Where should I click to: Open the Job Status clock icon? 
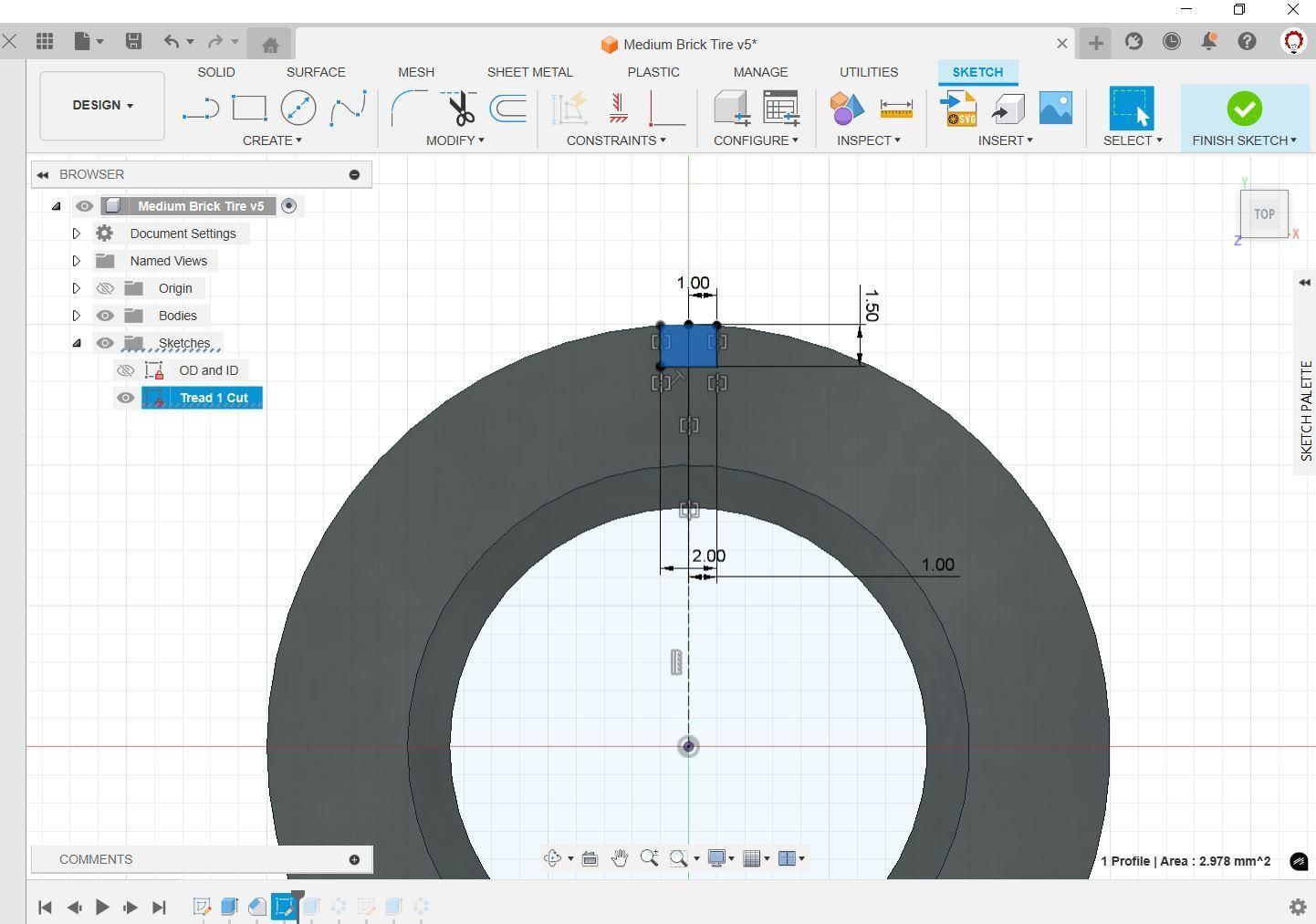(1172, 42)
